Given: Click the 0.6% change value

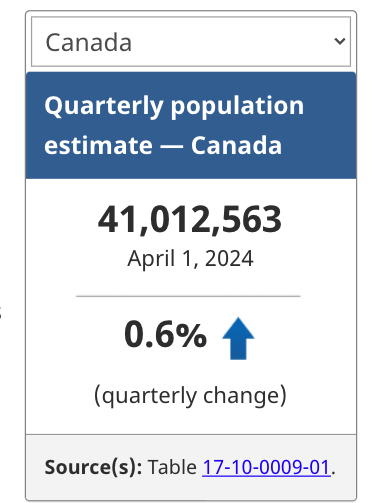Looking at the screenshot, I should pyautogui.click(x=166, y=334).
